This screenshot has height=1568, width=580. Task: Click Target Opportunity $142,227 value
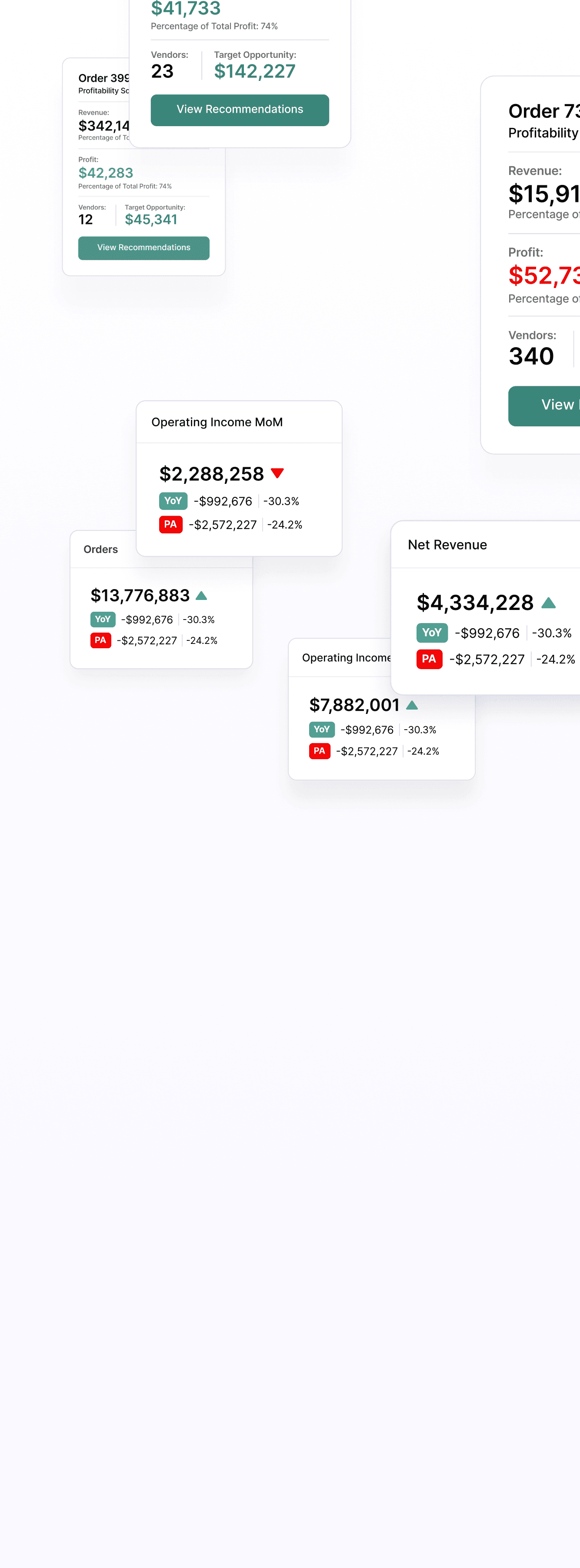pyautogui.click(x=254, y=71)
